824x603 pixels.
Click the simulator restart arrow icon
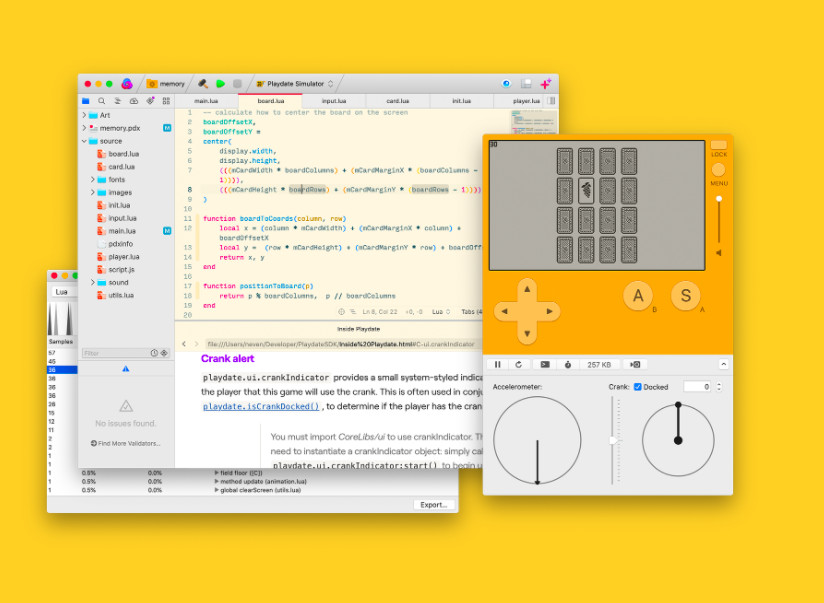point(519,364)
